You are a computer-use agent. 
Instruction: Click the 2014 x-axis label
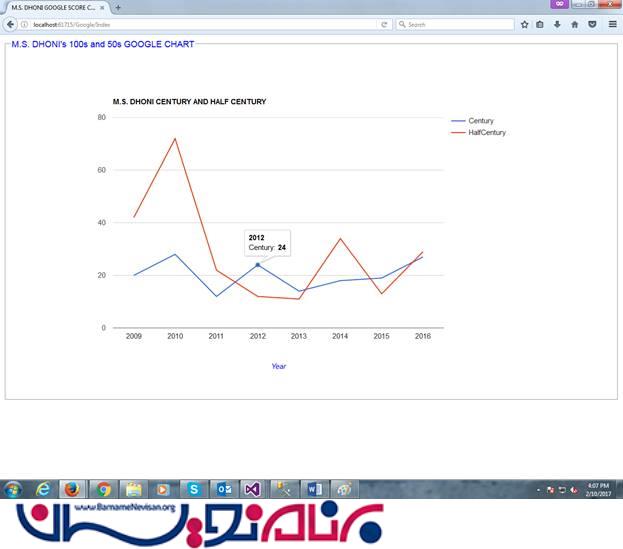[340, 336]
